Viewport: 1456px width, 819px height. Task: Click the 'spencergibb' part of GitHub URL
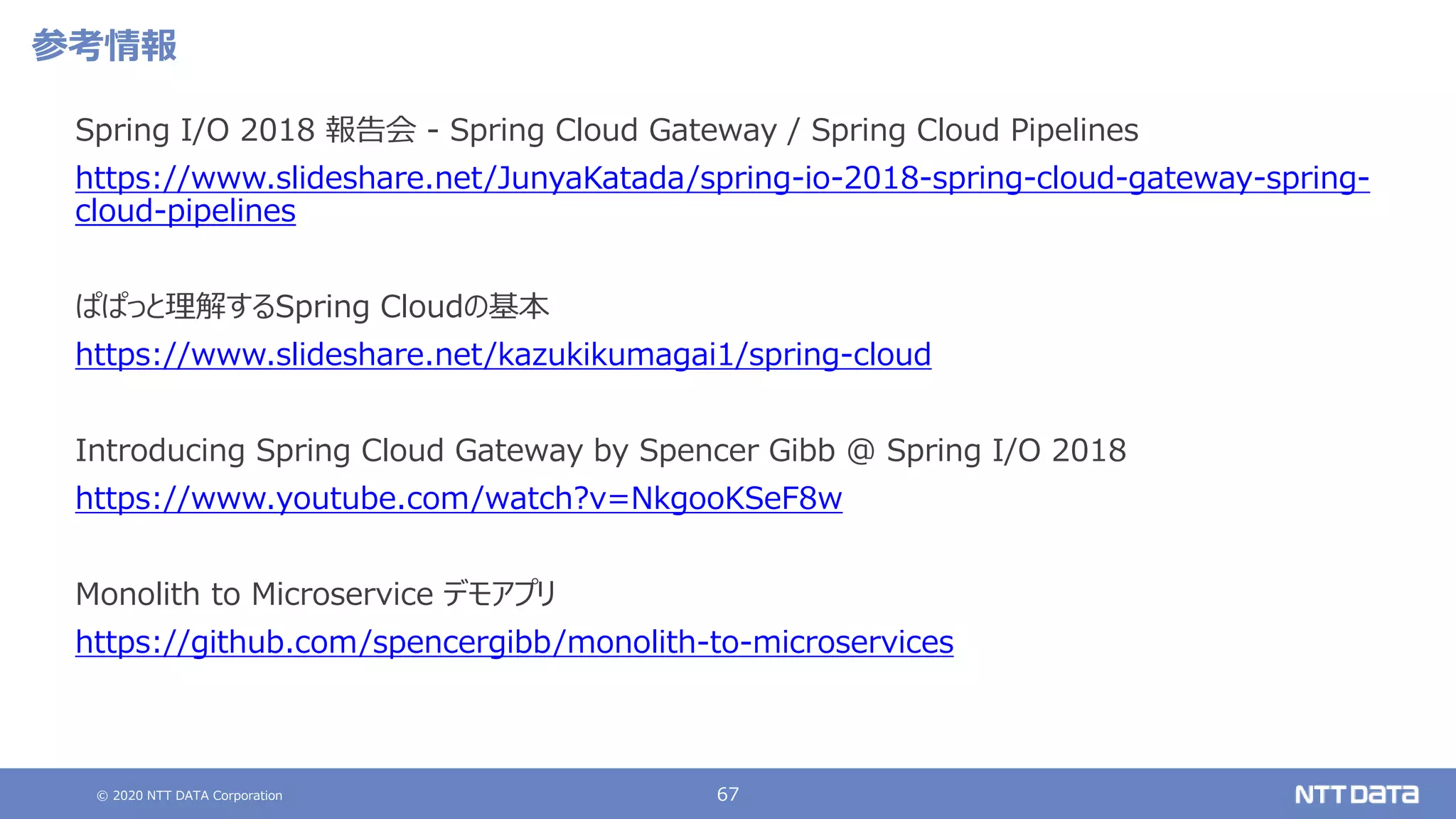click(462, 642)
